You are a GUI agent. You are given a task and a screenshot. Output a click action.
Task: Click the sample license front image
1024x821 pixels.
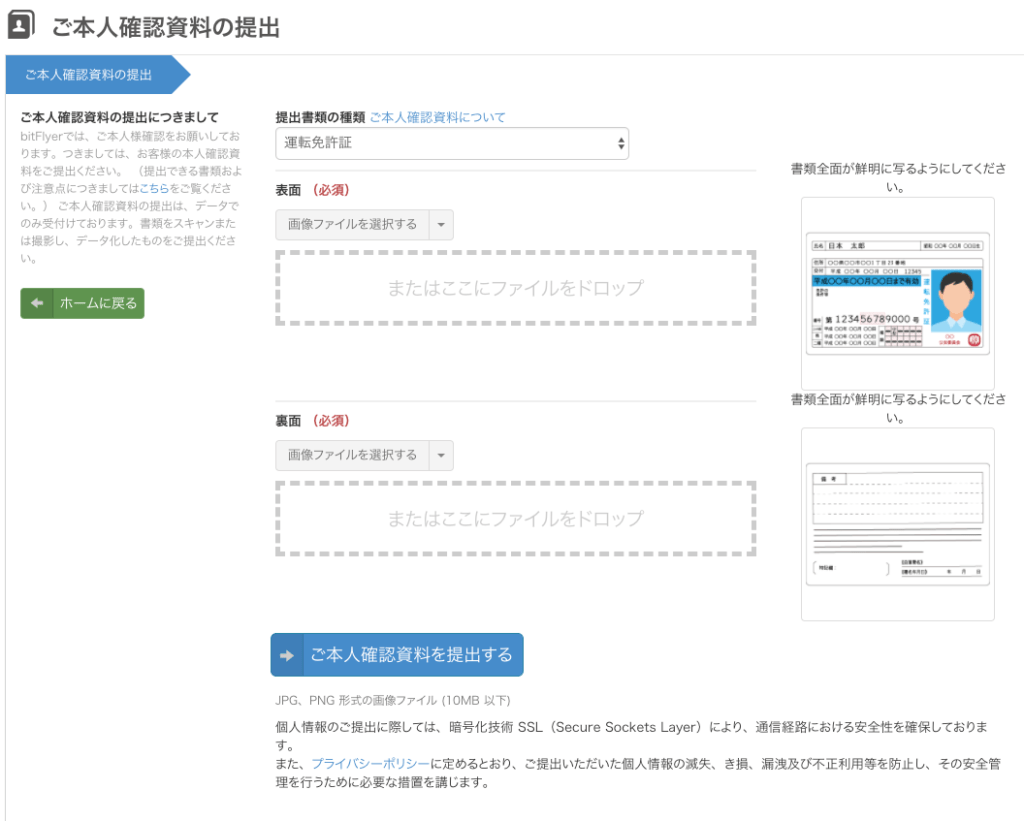point(897,293)
